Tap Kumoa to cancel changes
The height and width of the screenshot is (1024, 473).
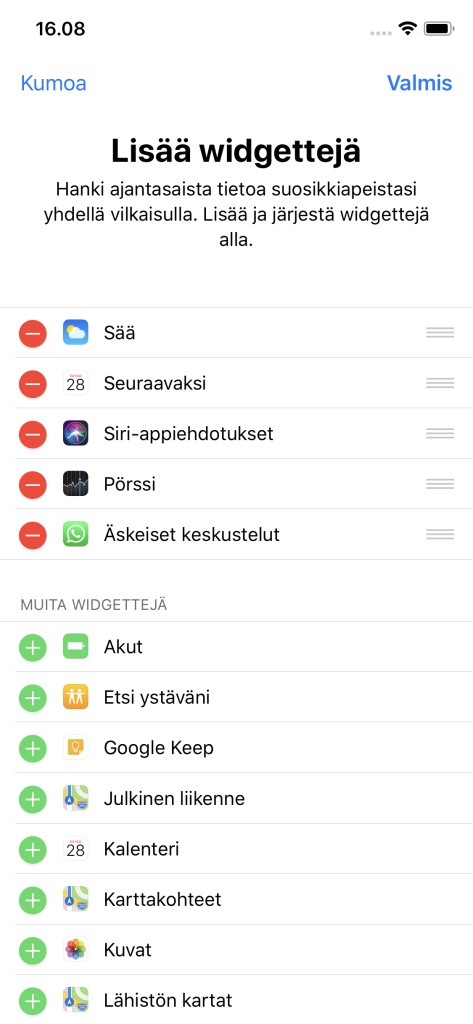(x=54, y=84)
